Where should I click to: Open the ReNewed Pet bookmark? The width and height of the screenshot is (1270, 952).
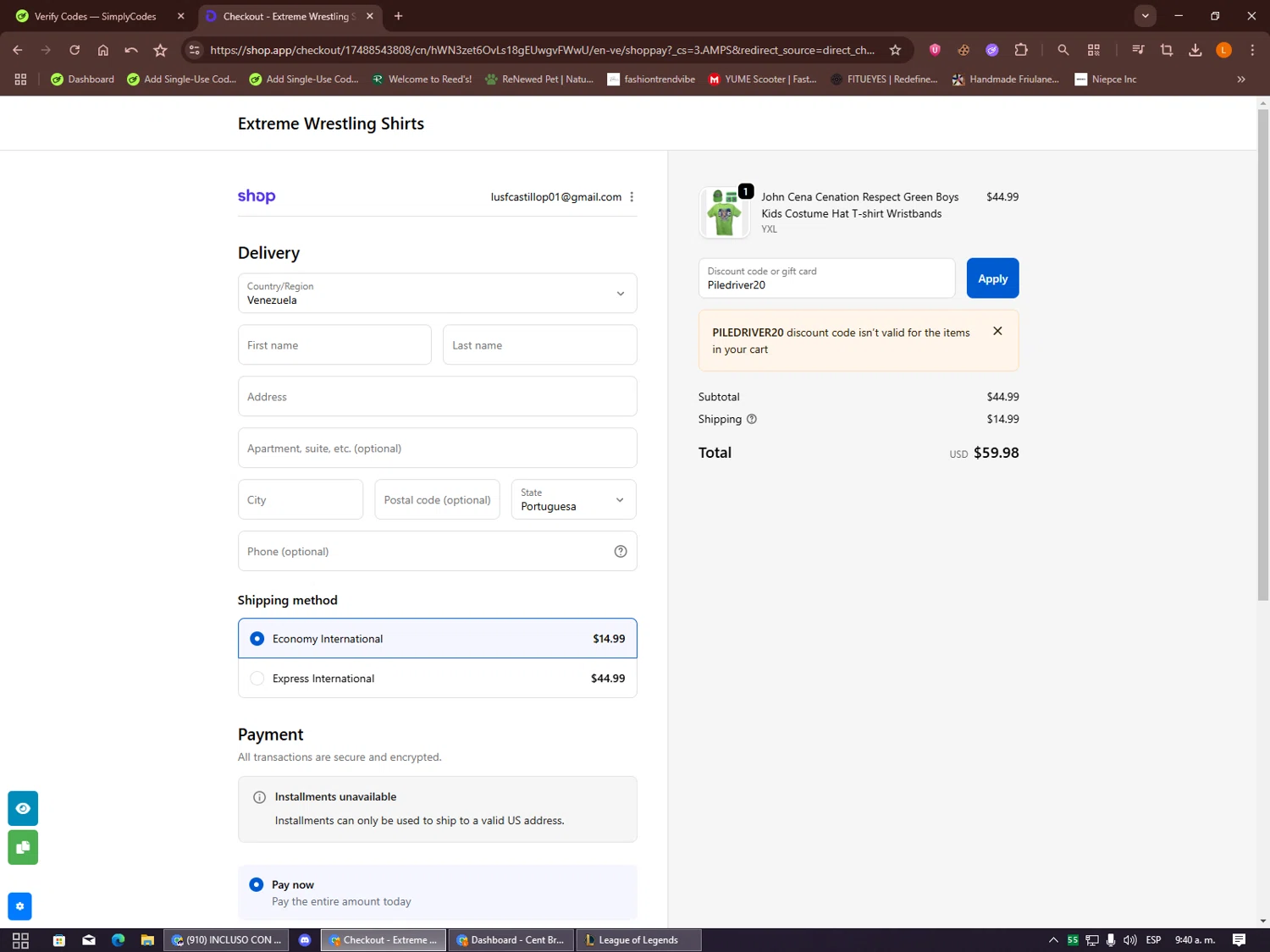(x=539, y=80)
